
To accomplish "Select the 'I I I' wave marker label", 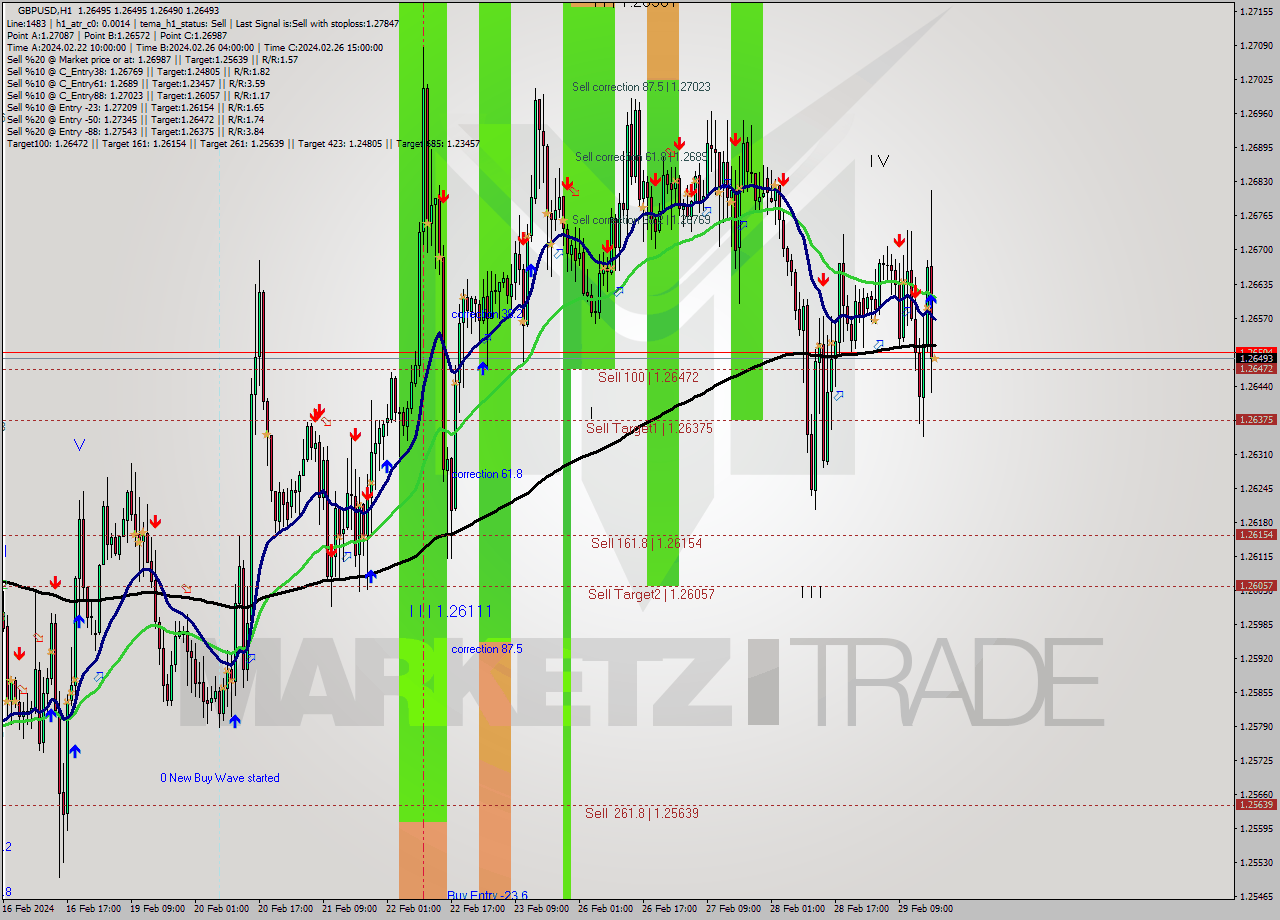I will (x=811, y=592).
